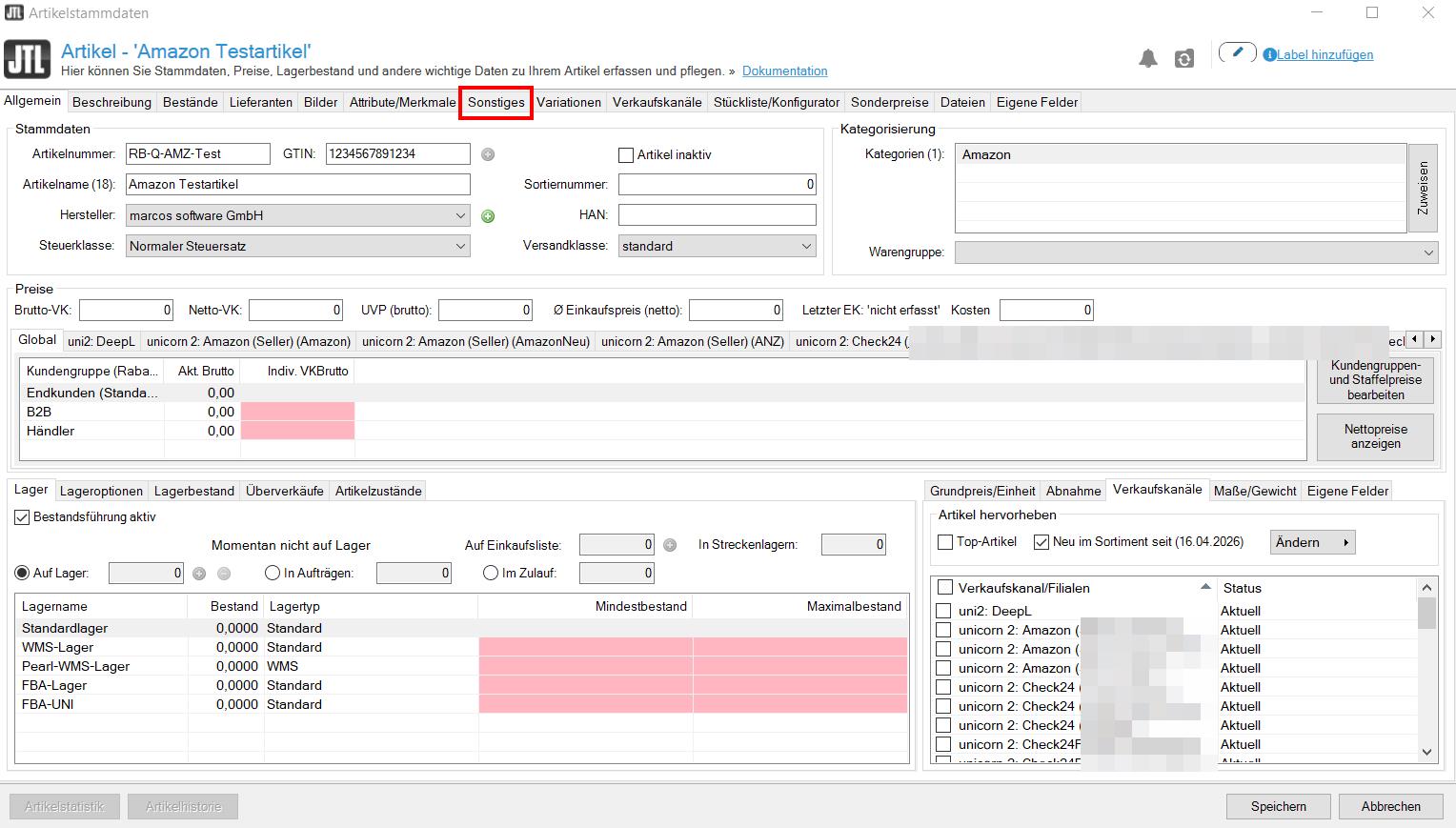Viewport: 1456px width, 828px height.
Task: Open the Stückliste/Konfigurator tab
Action: tap(777, 102)
